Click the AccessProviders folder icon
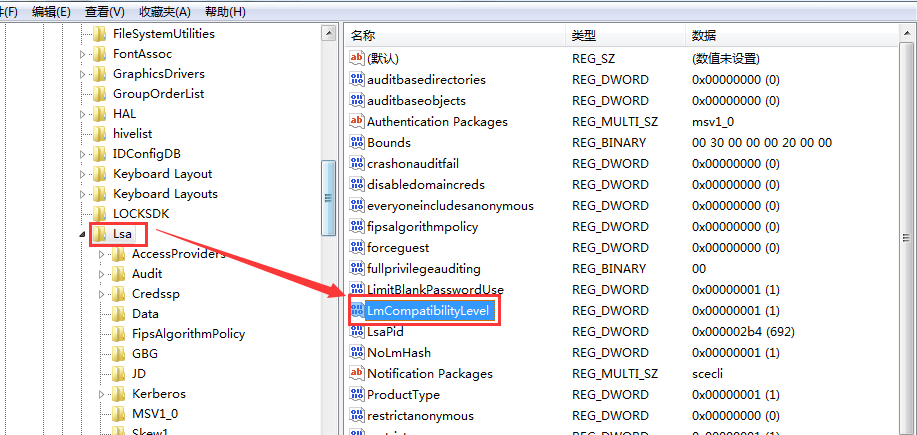 click(x=119, y=254)
